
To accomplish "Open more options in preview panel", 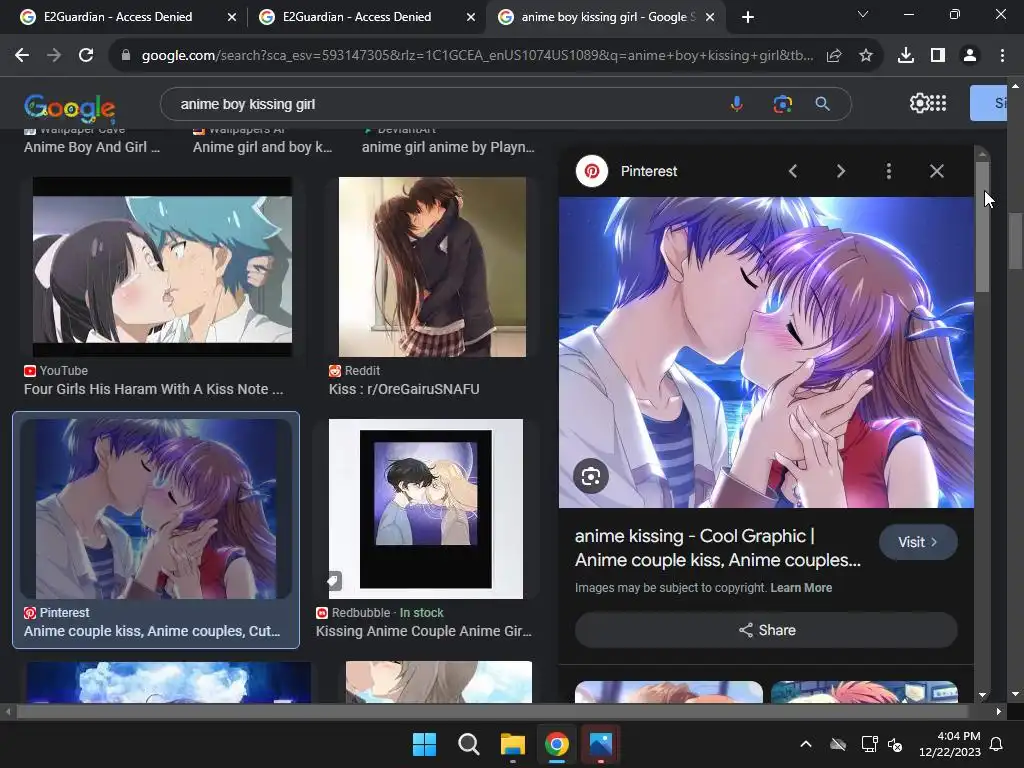I will [888, 171].
